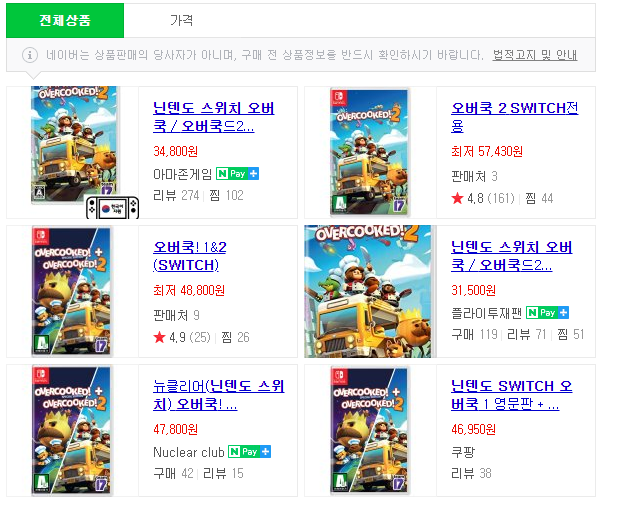Click the 찜 44 wishlist count

[539, 199]
